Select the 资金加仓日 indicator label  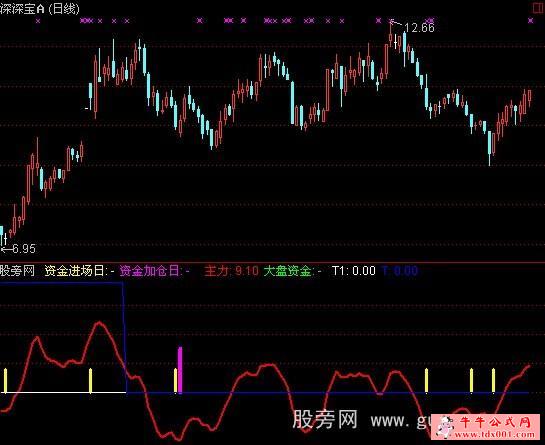pyautogui.click(x=155, y=270)
